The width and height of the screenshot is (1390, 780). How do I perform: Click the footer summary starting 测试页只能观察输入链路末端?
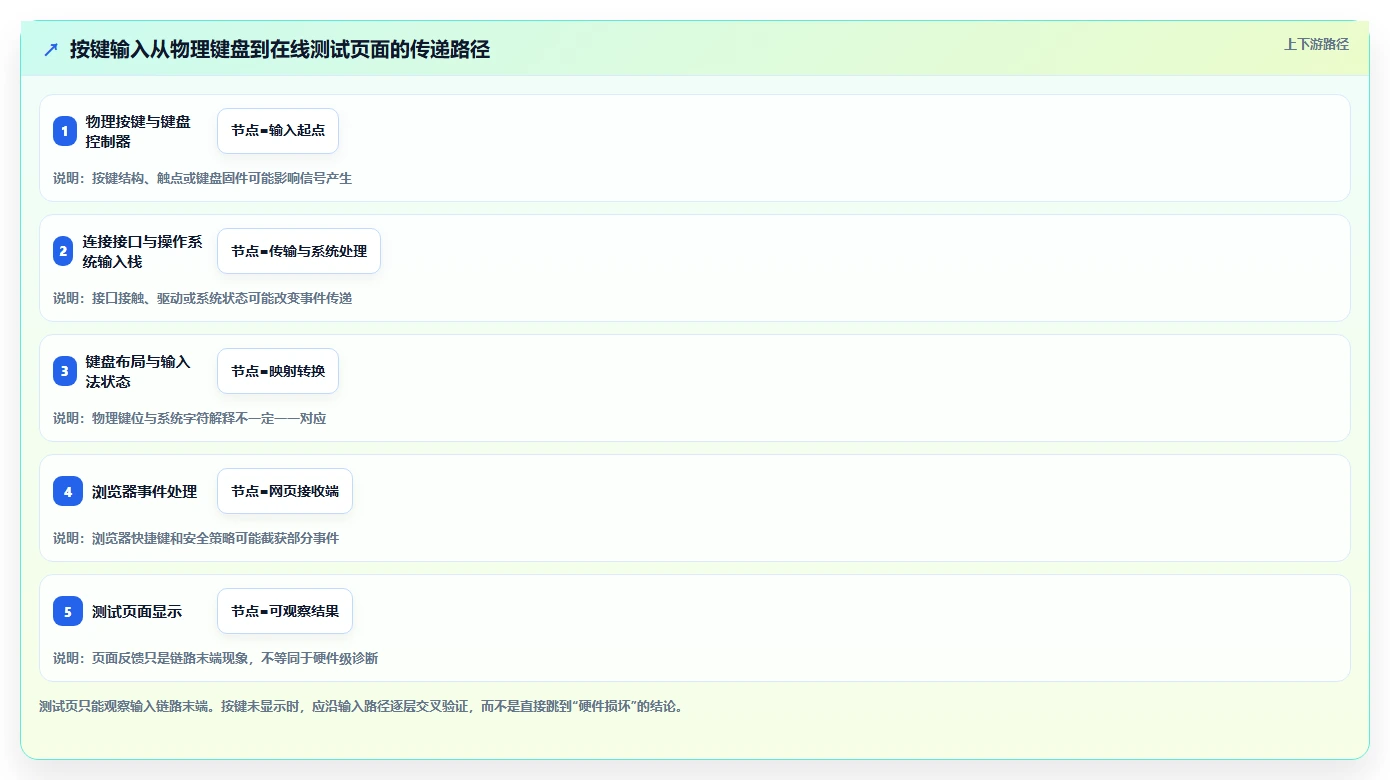tap(361, 706)
